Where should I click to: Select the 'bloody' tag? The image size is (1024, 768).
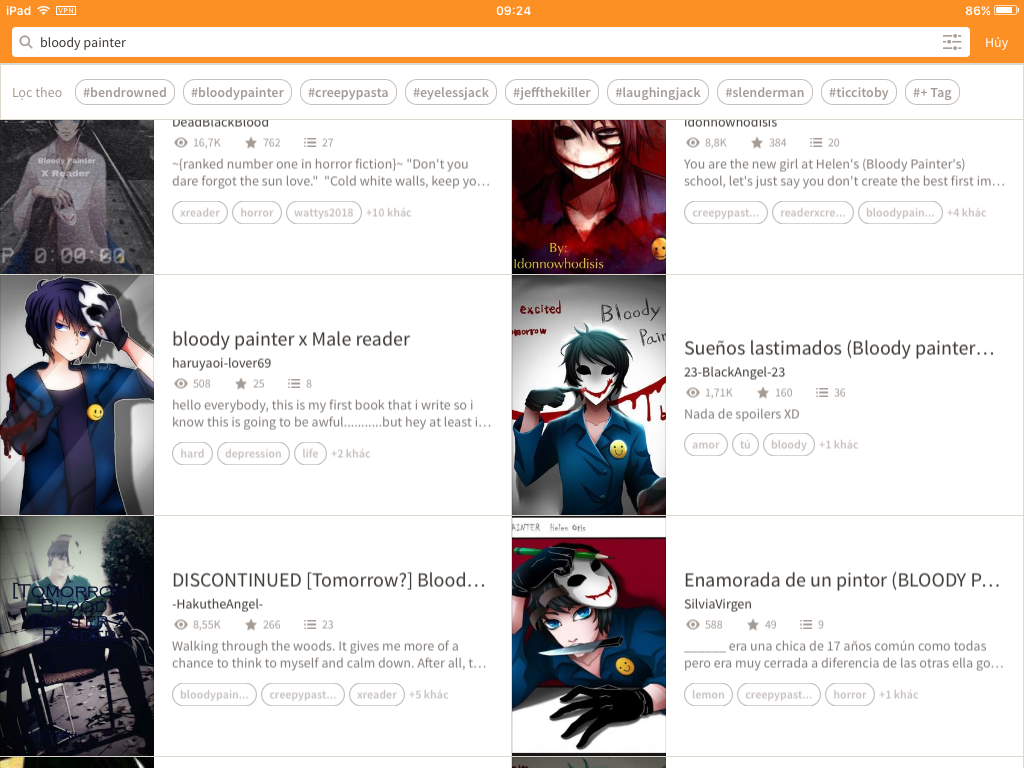[789, 444]
